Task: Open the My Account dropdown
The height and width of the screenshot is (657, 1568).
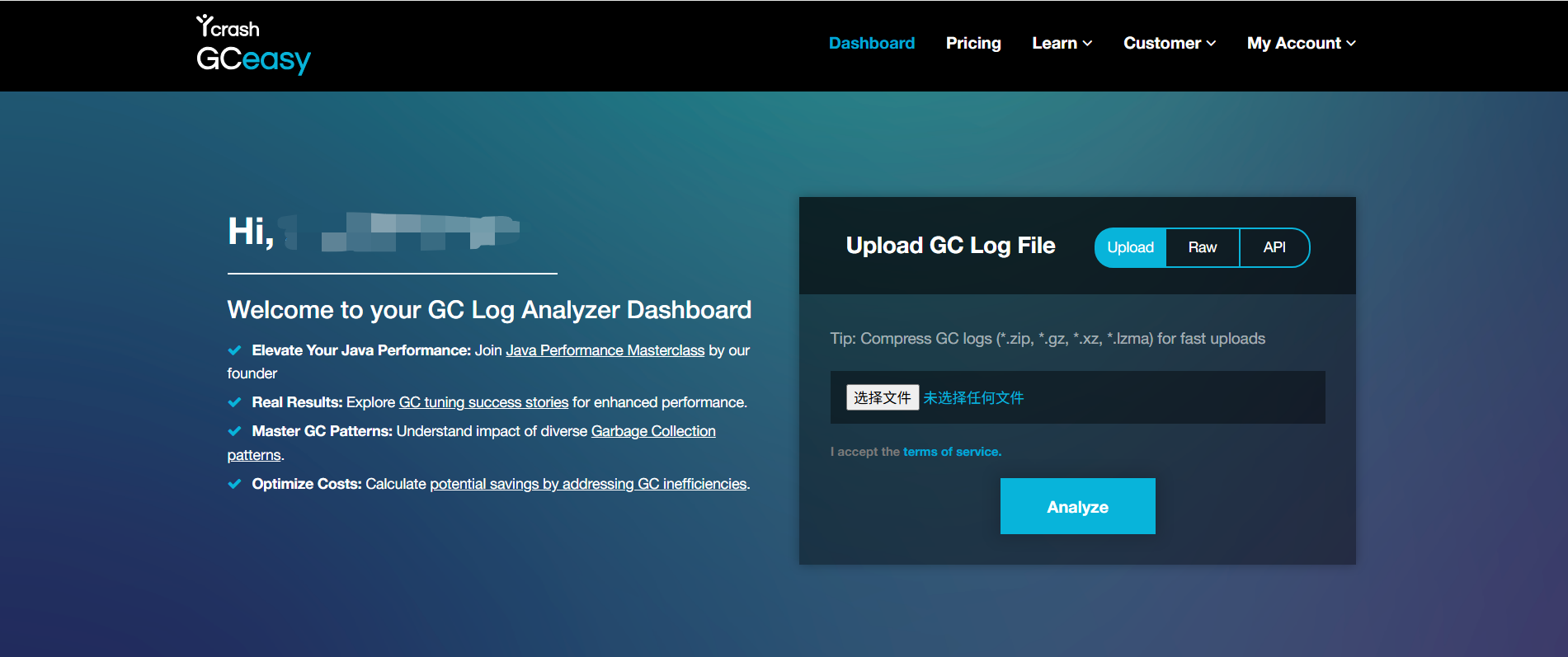Action: pyautogui.click(x=1301, y=43)
